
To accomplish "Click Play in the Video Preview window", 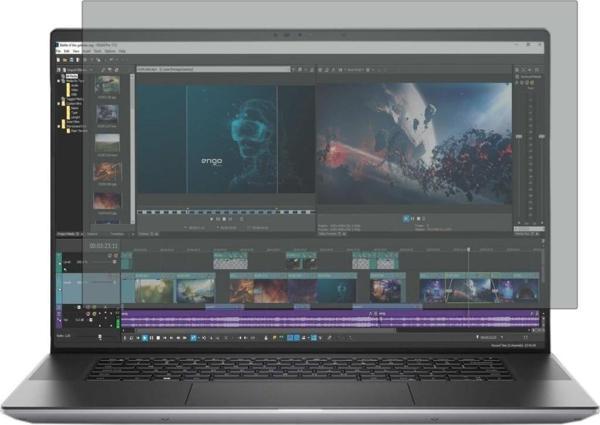I will [406, 219].
